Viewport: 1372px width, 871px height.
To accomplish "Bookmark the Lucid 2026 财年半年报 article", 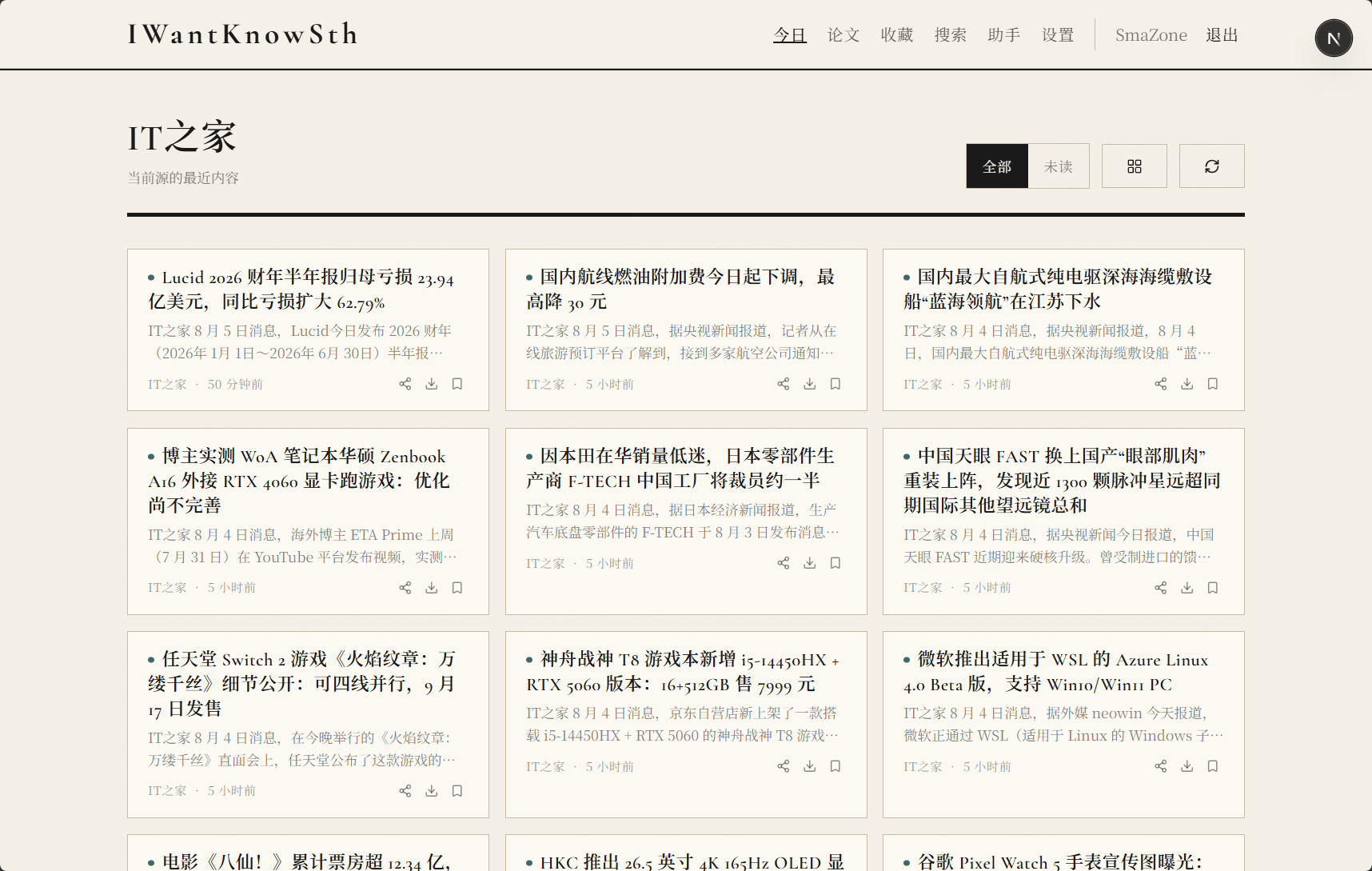I will pyautogui.click(x=457, y=384).
